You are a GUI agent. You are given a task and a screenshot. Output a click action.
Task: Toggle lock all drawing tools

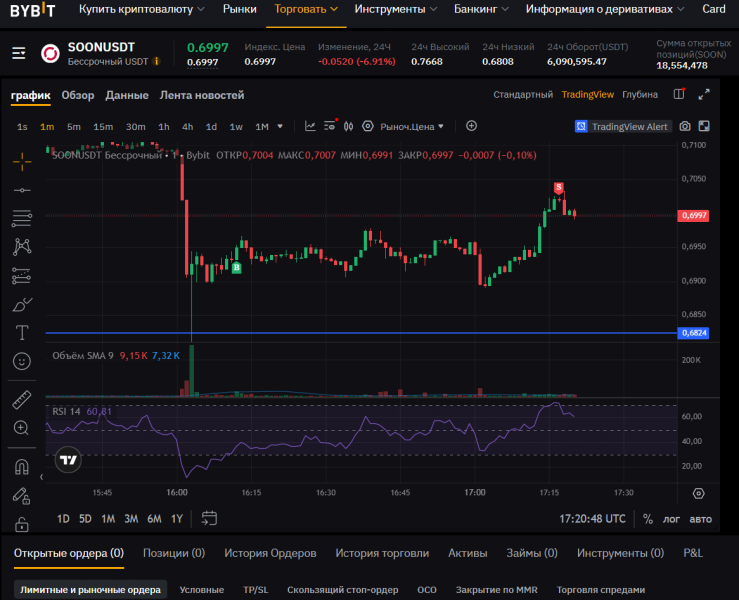pyautogui.click(x=22, y=524)
